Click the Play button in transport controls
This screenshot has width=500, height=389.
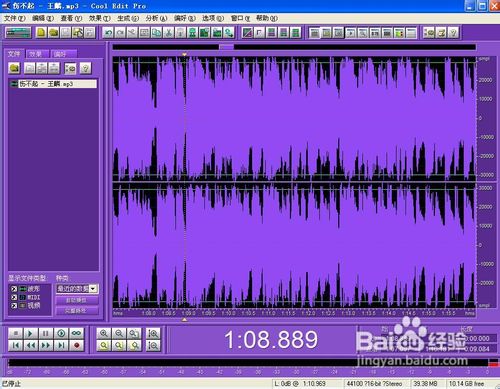[31, 333]
